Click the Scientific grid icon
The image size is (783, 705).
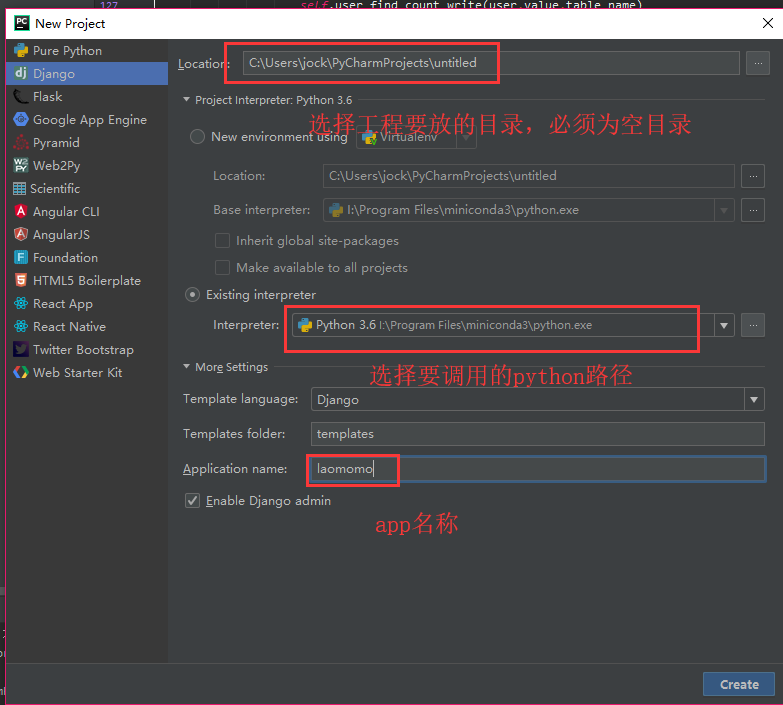click(x=19, y=188)
